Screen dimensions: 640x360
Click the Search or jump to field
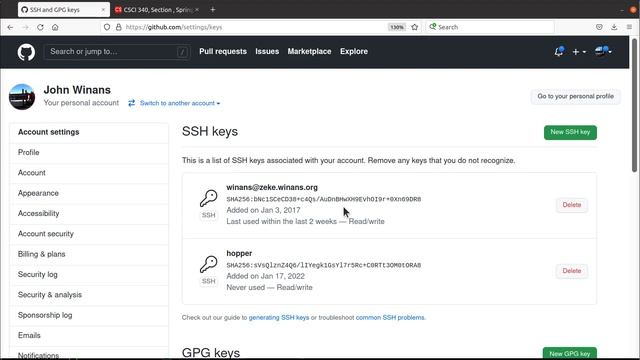tap(117, 52)
